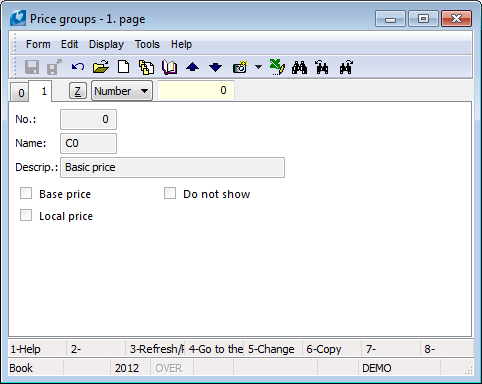This screenshot has height=384, width=482.
Task: Go to next record with down arrow
Action: pyautogui.click(x=215, y=67)
